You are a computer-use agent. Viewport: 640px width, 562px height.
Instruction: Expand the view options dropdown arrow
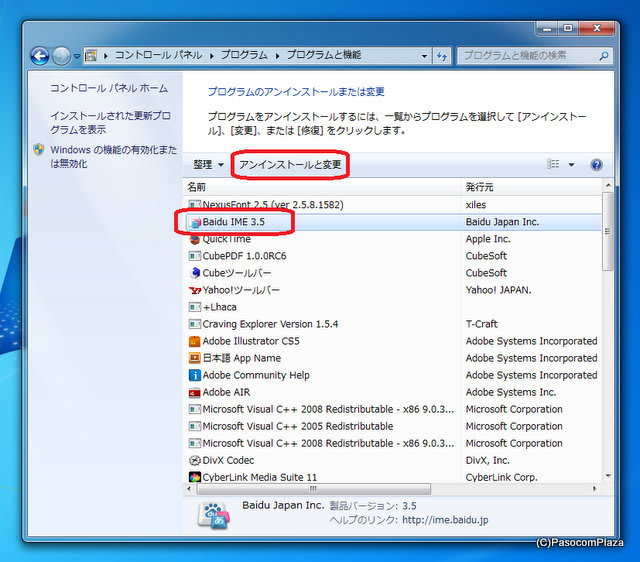click(x=571, y=165)
